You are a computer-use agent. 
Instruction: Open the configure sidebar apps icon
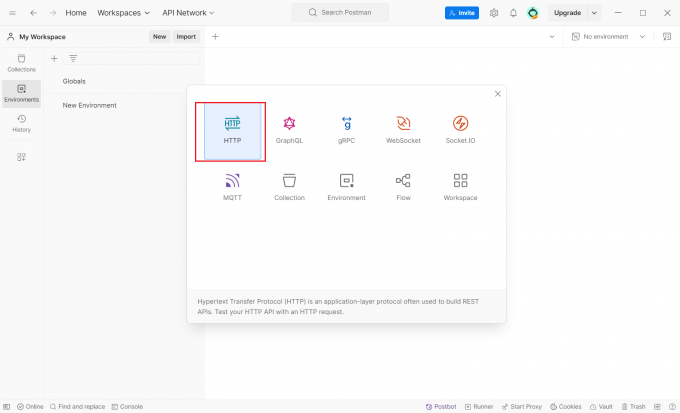(21, 157)
